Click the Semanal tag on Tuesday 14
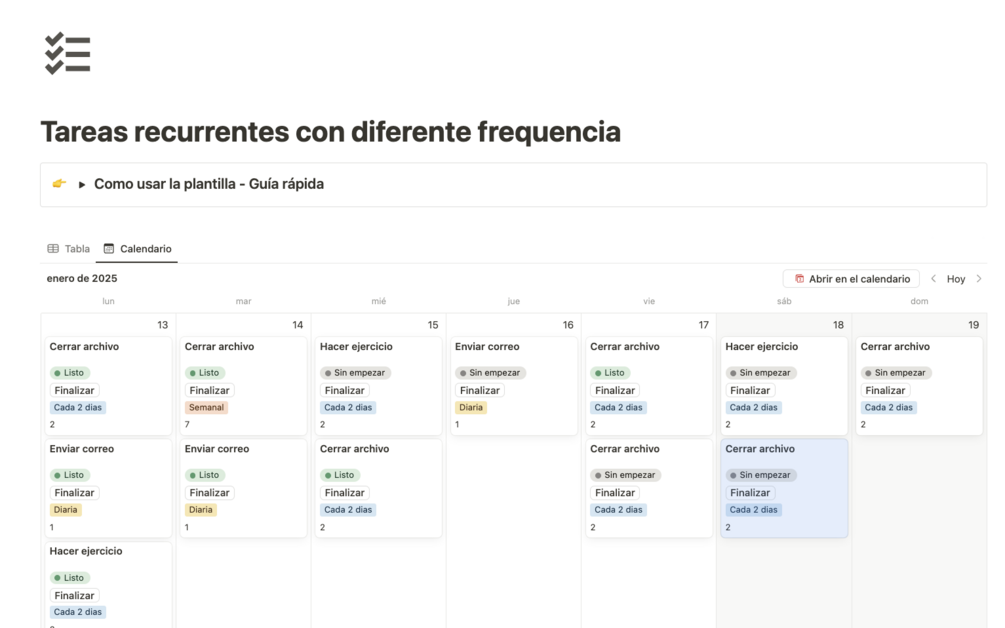The image size is (1005, 628). click(x=206, y=408)
